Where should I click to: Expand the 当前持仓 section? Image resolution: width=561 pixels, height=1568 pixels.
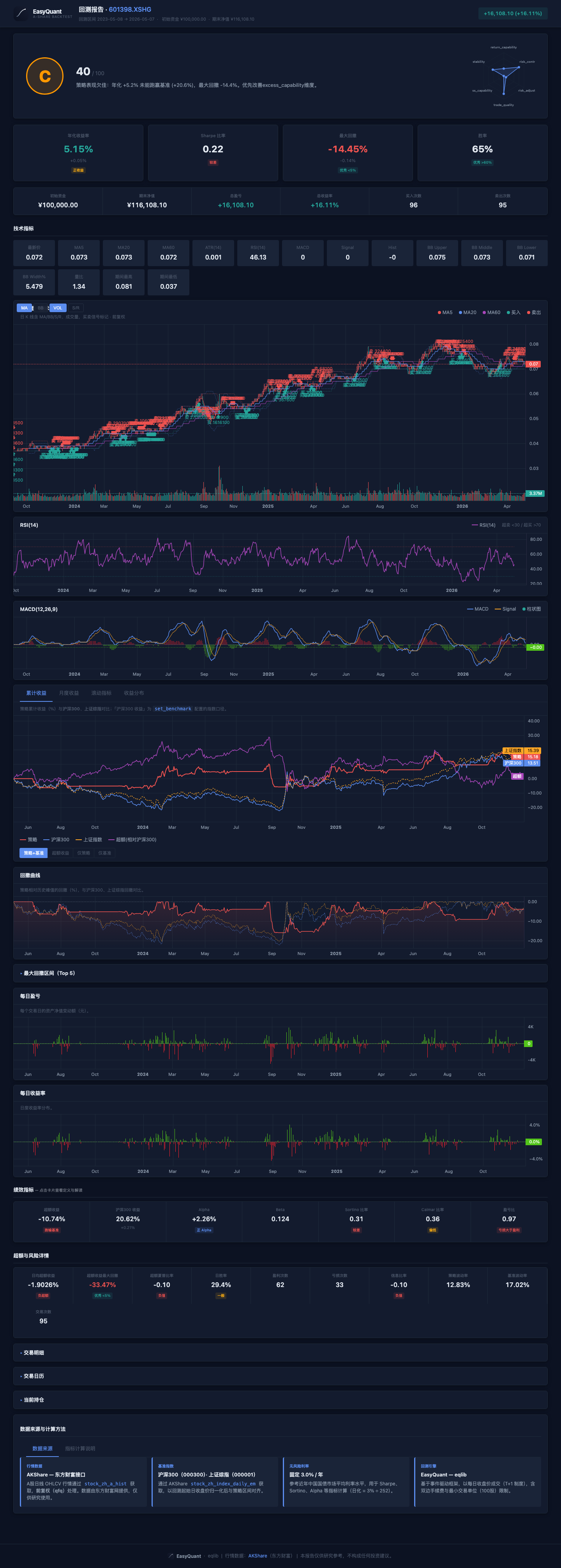280,1400
